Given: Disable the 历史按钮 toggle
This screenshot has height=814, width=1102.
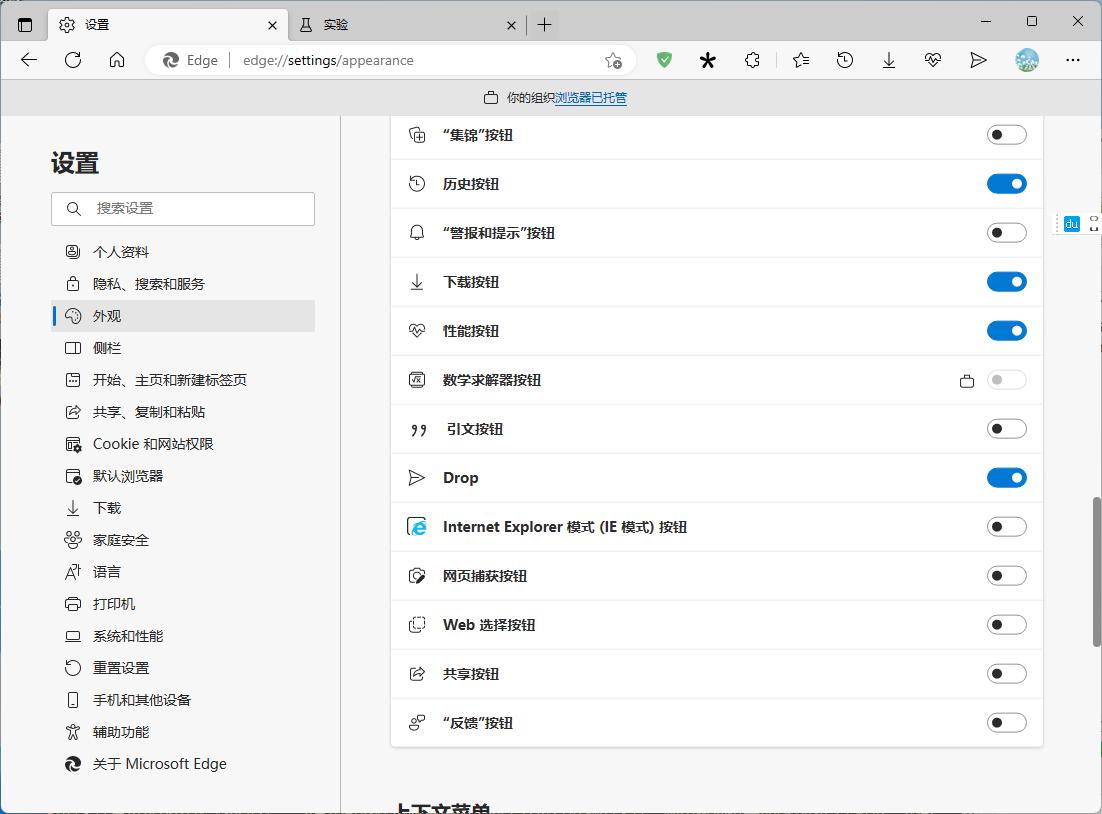Looking at the screenshot, I should [1006, 184].
